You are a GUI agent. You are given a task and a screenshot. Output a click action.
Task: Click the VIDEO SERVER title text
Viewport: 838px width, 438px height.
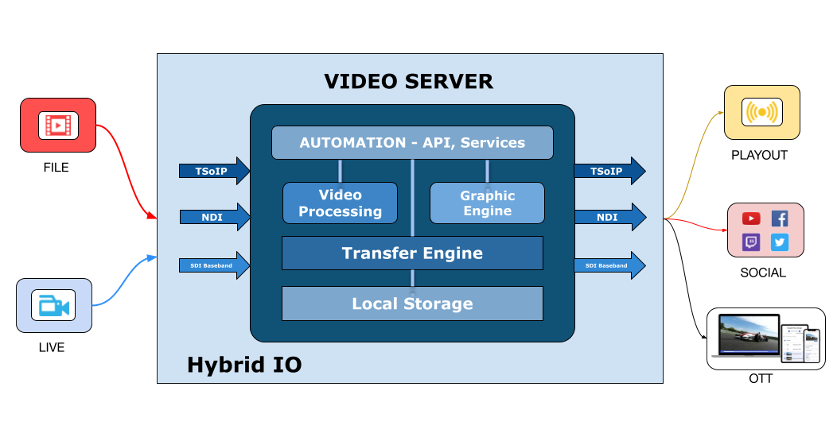coord(408,82)
